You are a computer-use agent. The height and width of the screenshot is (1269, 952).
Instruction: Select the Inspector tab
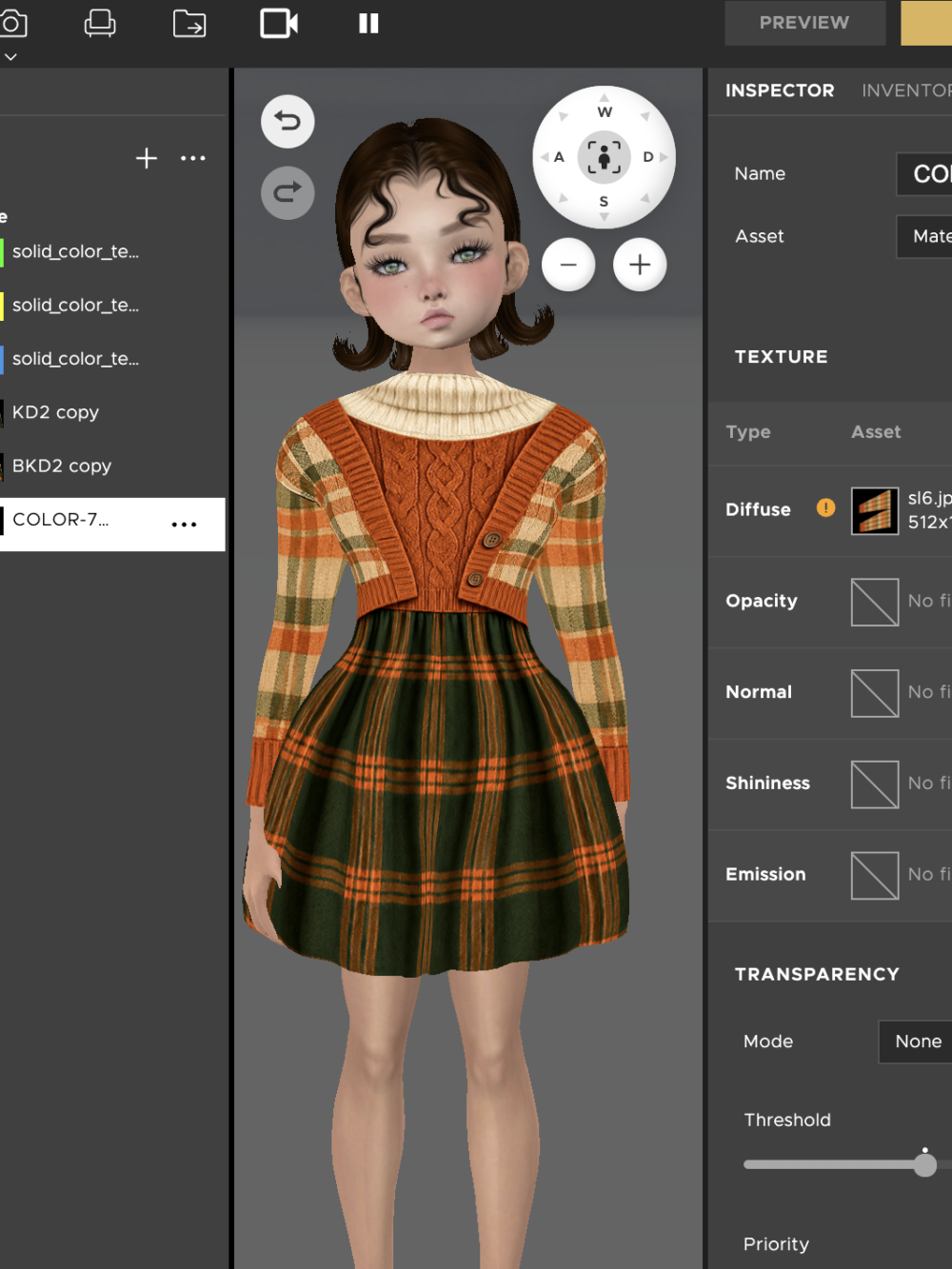click(780, 90)
